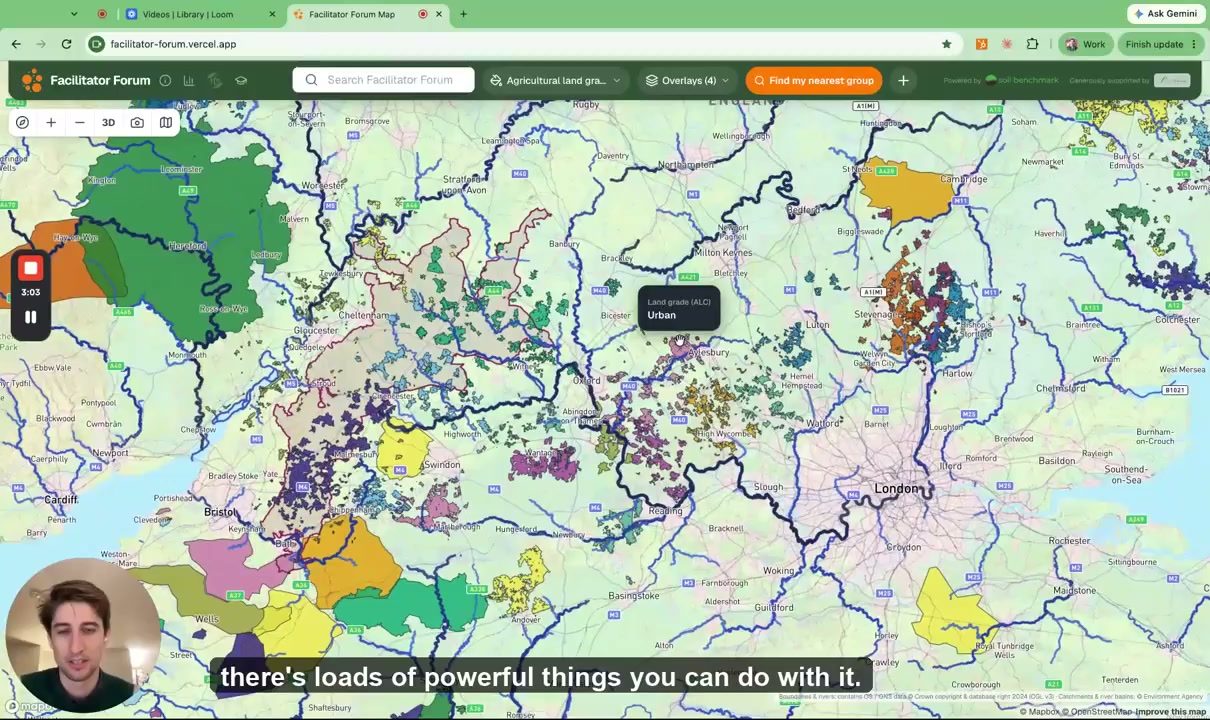The image size is (1210, 720).
Task: Open the Work profile menu
Action: (x=1085, y=44)
